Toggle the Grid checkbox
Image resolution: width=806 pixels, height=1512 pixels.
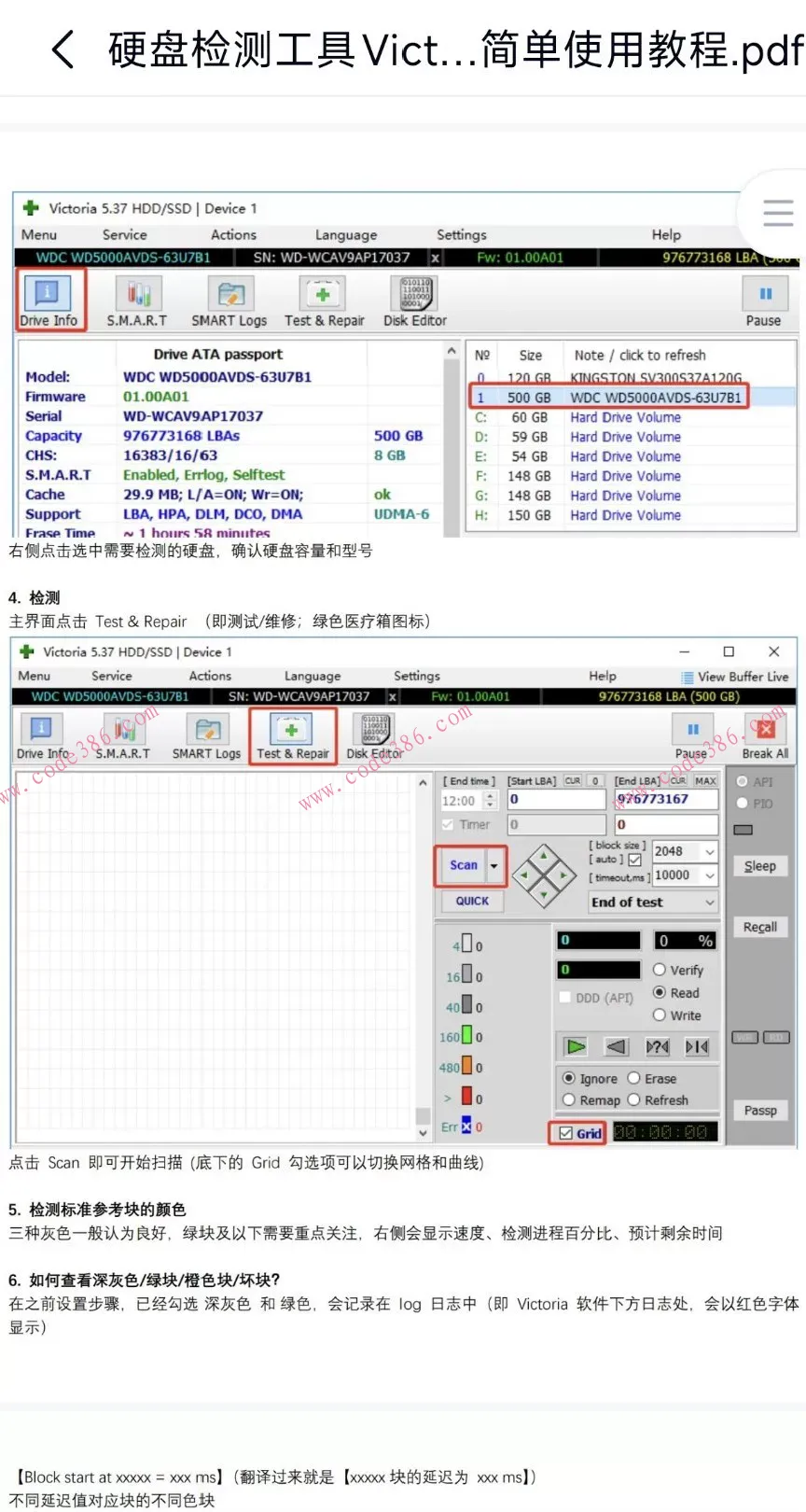565,1133
